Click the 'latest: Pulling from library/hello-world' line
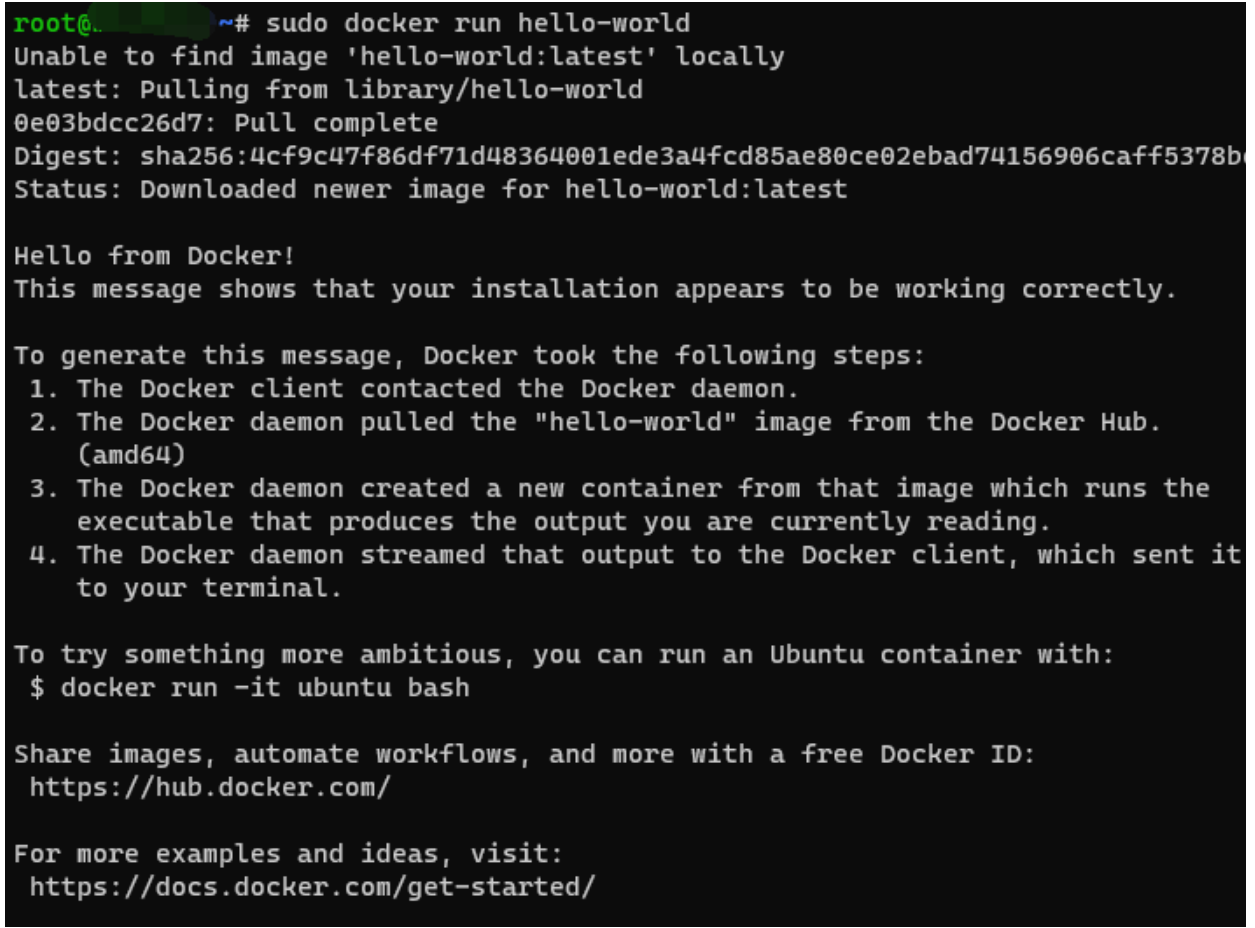Image resolution: width=1255 pixels, height=928 pixels. (x=328, y=90)
